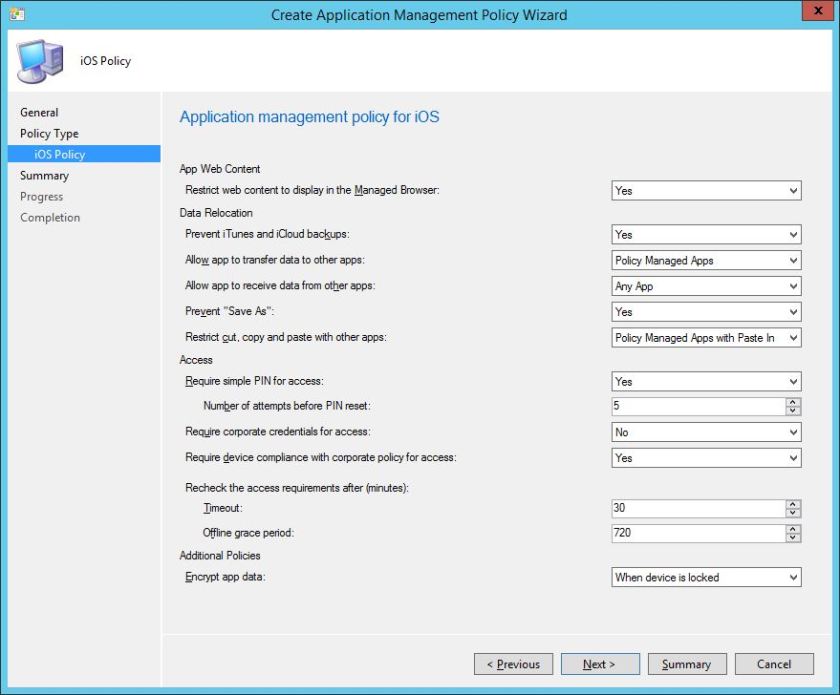Select the Policy Type step in the sidebar

click(x=53, y=133)
